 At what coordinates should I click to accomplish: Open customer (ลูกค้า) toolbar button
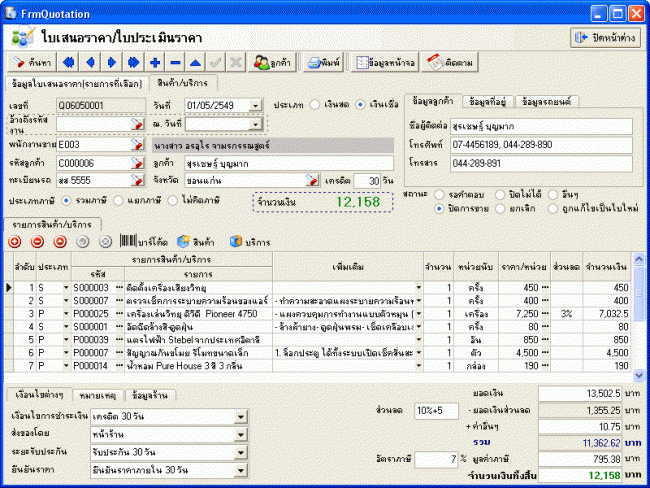point(272,63)
